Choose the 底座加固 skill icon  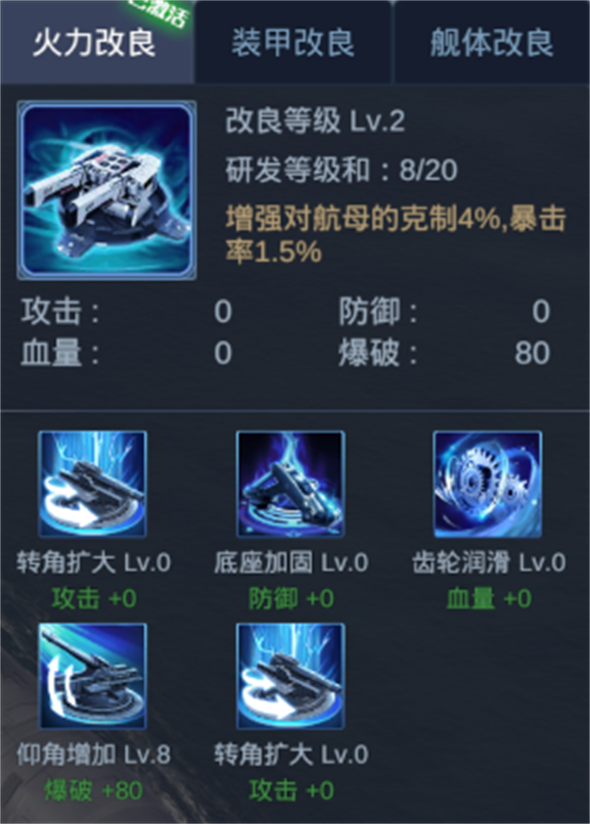[x=291, y=484]
